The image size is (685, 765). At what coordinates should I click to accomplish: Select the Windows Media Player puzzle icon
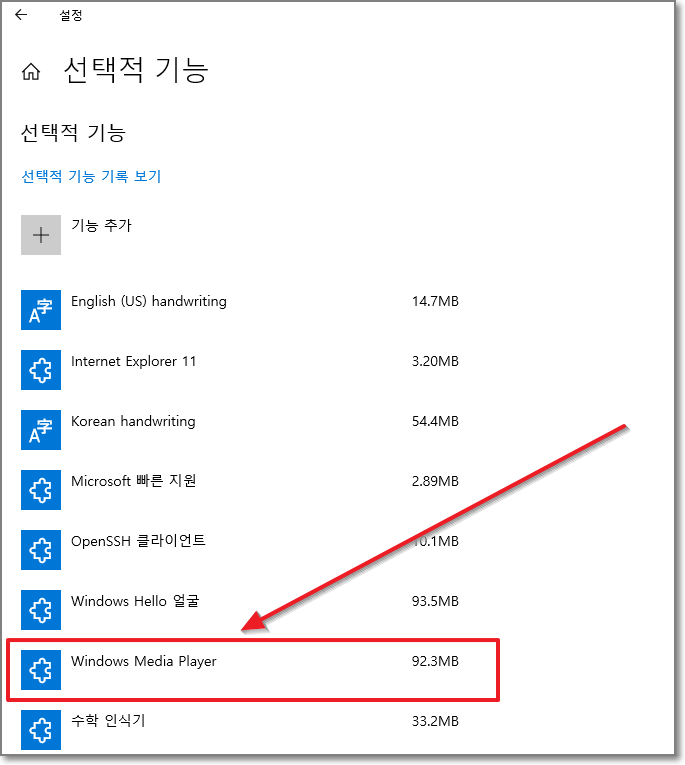[41, 670]
